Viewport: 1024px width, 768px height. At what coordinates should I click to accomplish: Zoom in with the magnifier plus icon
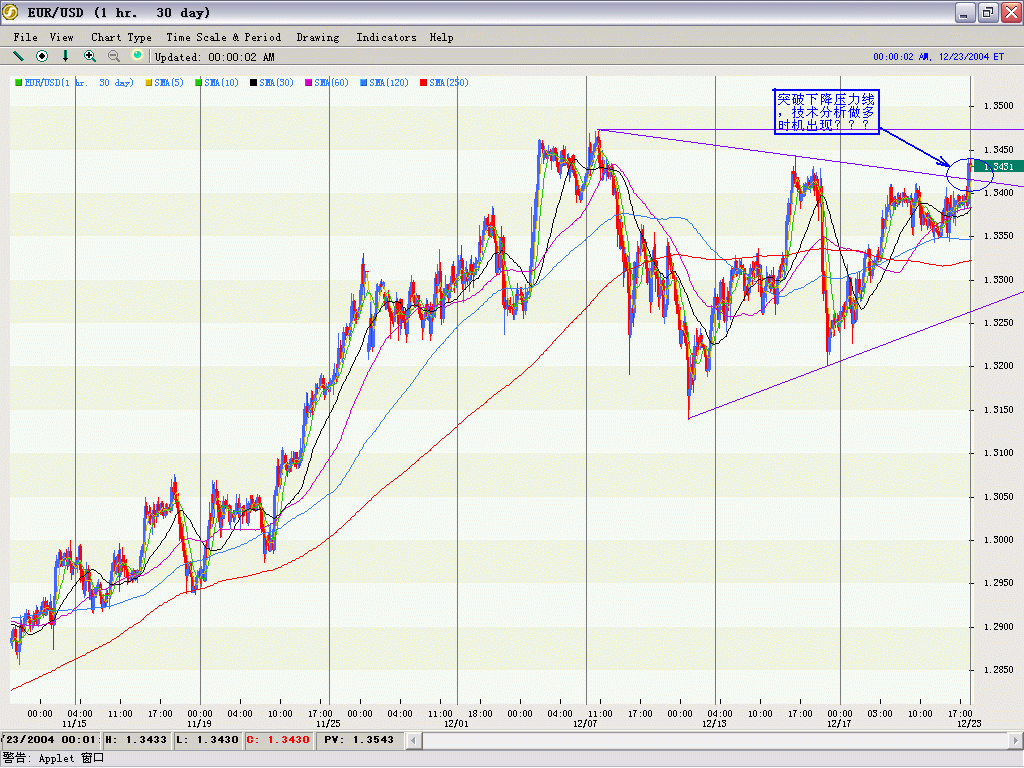(89, 56)
